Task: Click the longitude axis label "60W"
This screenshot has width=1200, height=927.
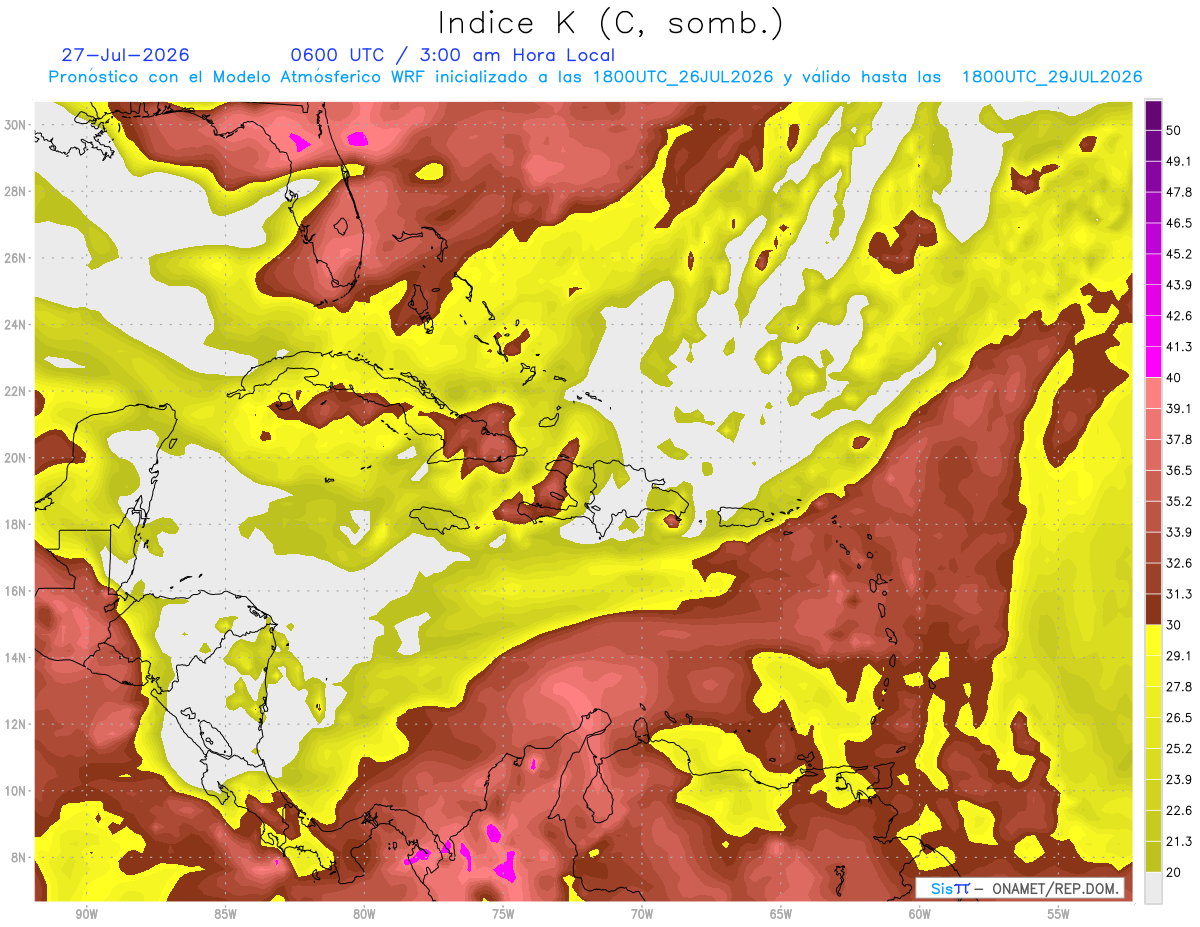Action: 920,914
